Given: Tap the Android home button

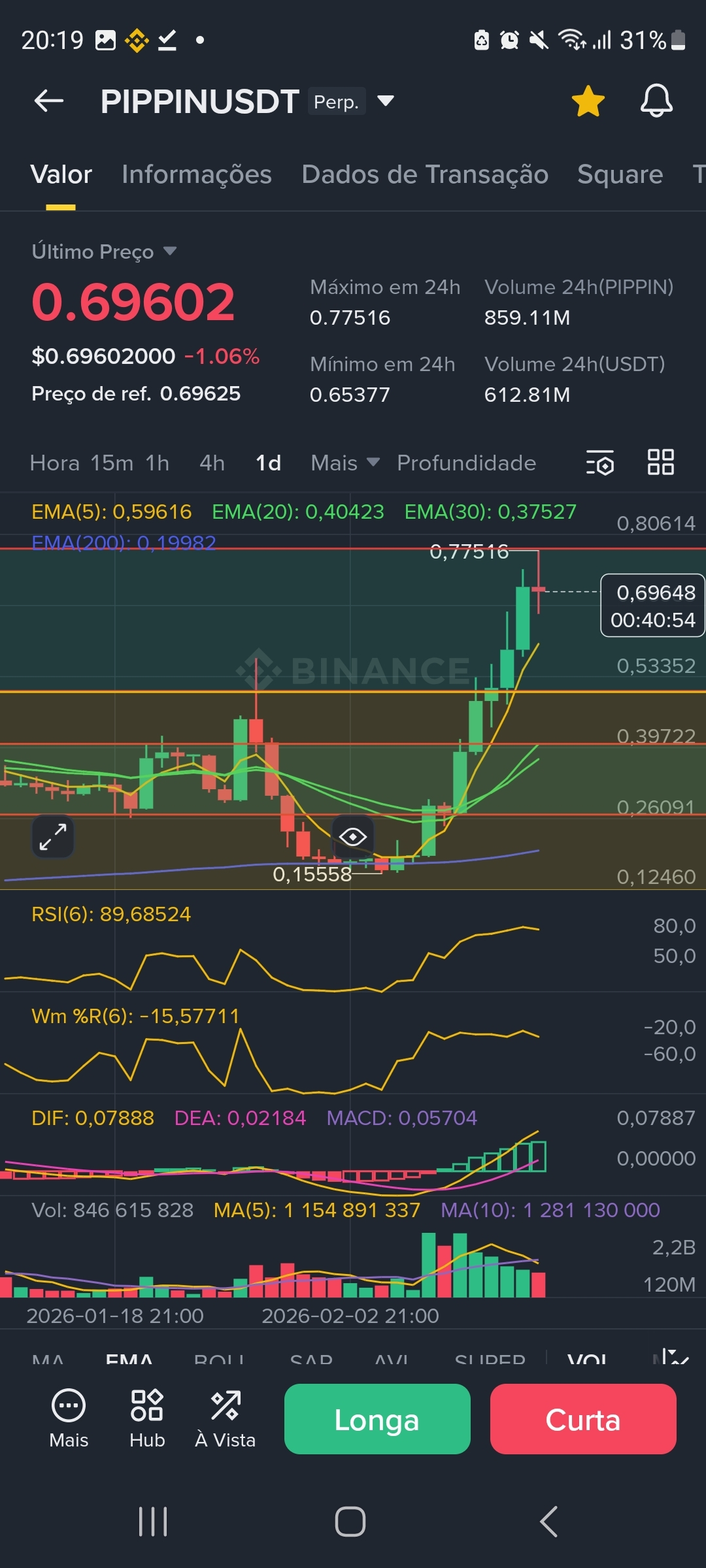Looking at the screenshot, I should click(350, 1522).
